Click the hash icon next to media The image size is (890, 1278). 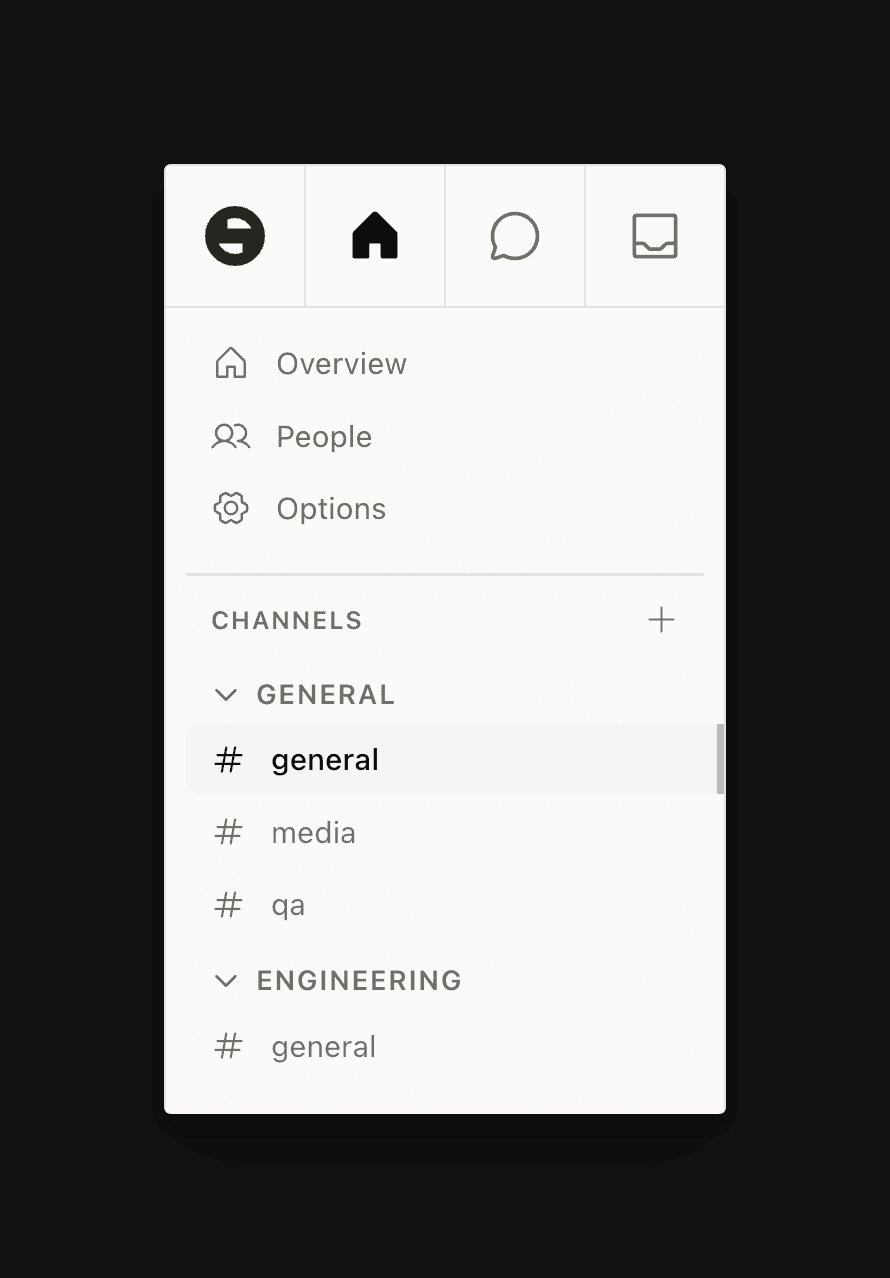point(228,832)
